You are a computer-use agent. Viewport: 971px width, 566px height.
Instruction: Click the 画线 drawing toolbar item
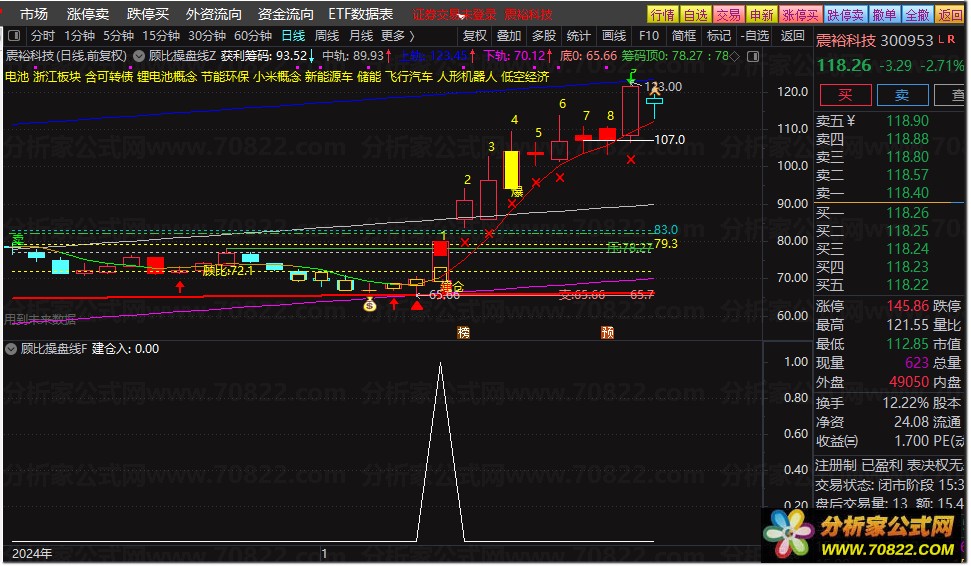(614, 36)
